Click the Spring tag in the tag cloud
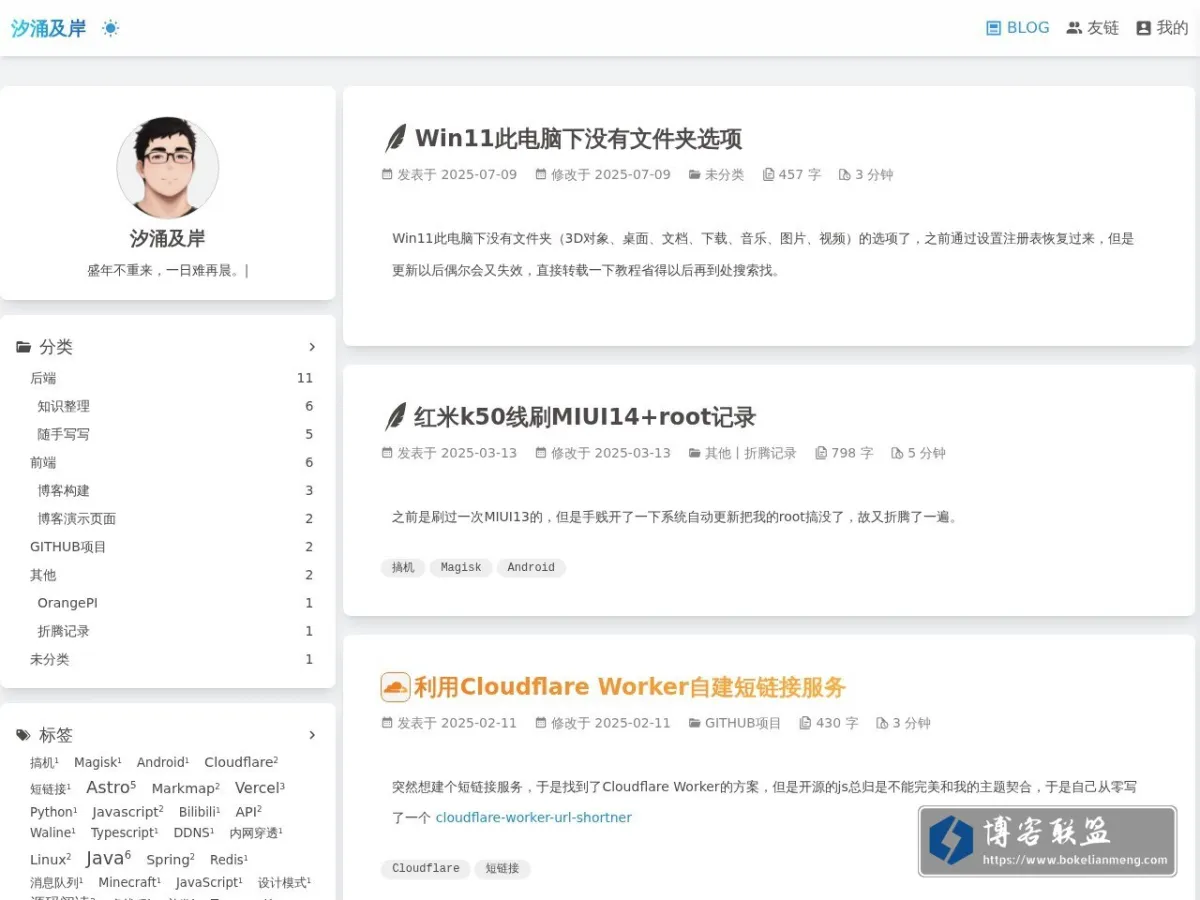Image resolution: width=1200 pixels, height=900 pixels. click(x=171, y=859)
